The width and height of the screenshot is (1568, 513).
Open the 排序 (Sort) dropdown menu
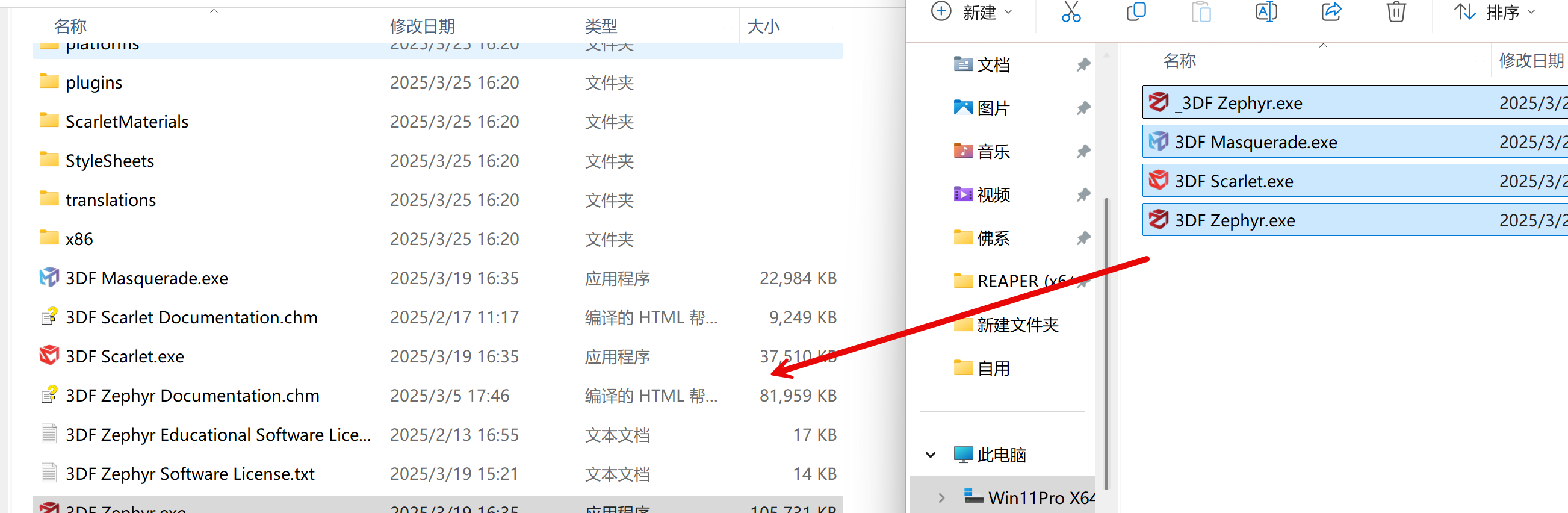[x=1503, y=12]
